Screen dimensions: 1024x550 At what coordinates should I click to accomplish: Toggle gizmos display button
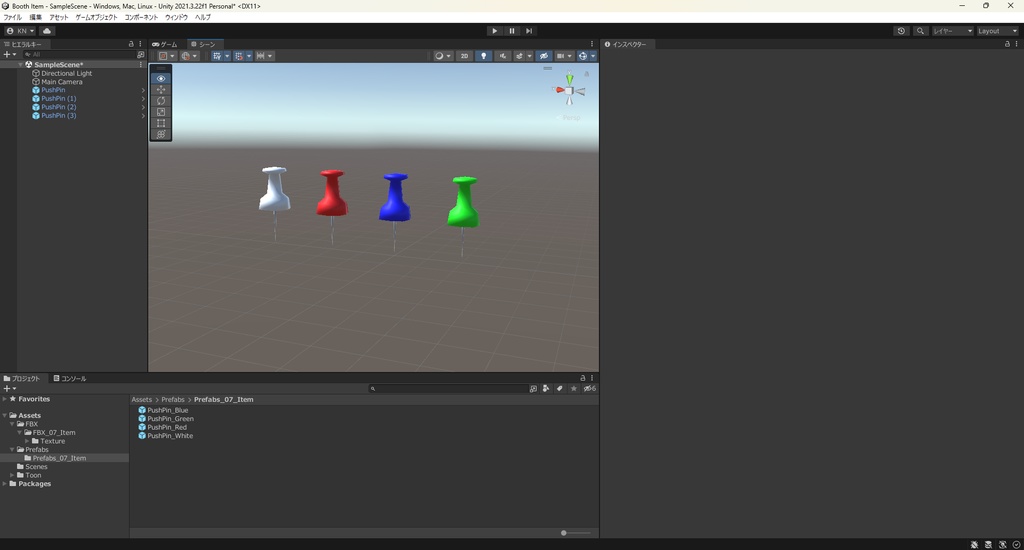click(x=583, y=56)
